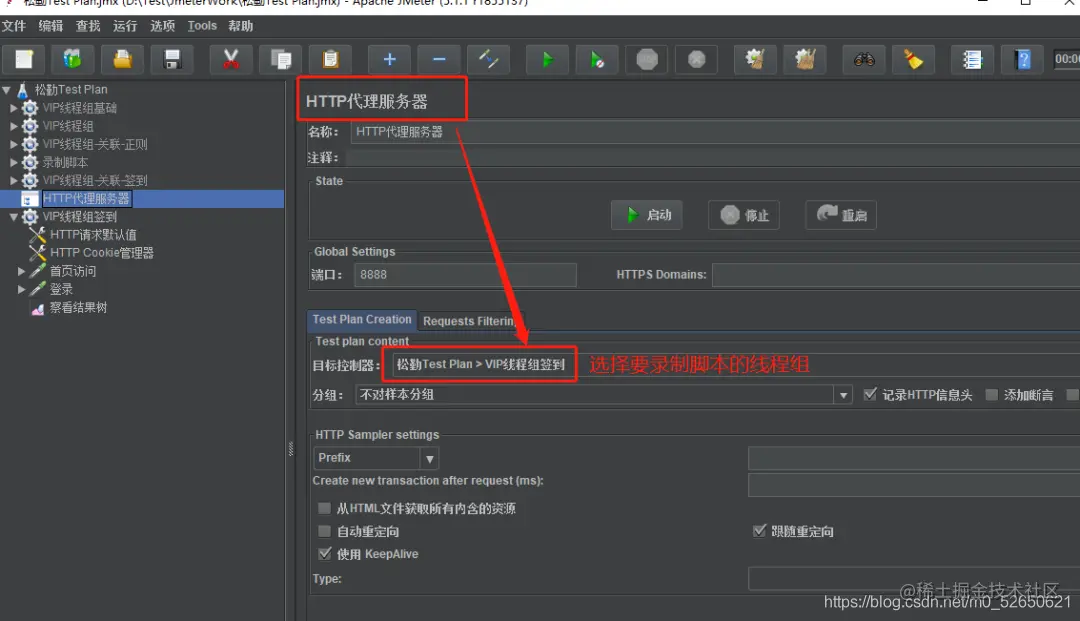Select 察看结果树 listener in tree
This screenshot has width=1080, height=621.
pos(78,308)
